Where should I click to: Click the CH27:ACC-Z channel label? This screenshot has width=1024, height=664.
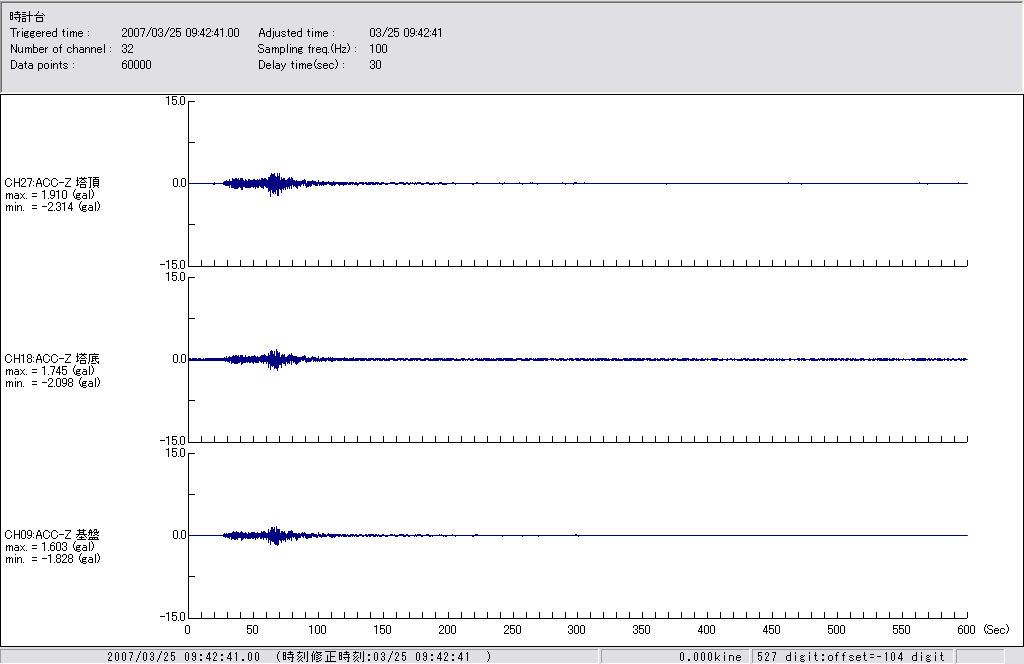pyautogui.click(x=52, y=183)
